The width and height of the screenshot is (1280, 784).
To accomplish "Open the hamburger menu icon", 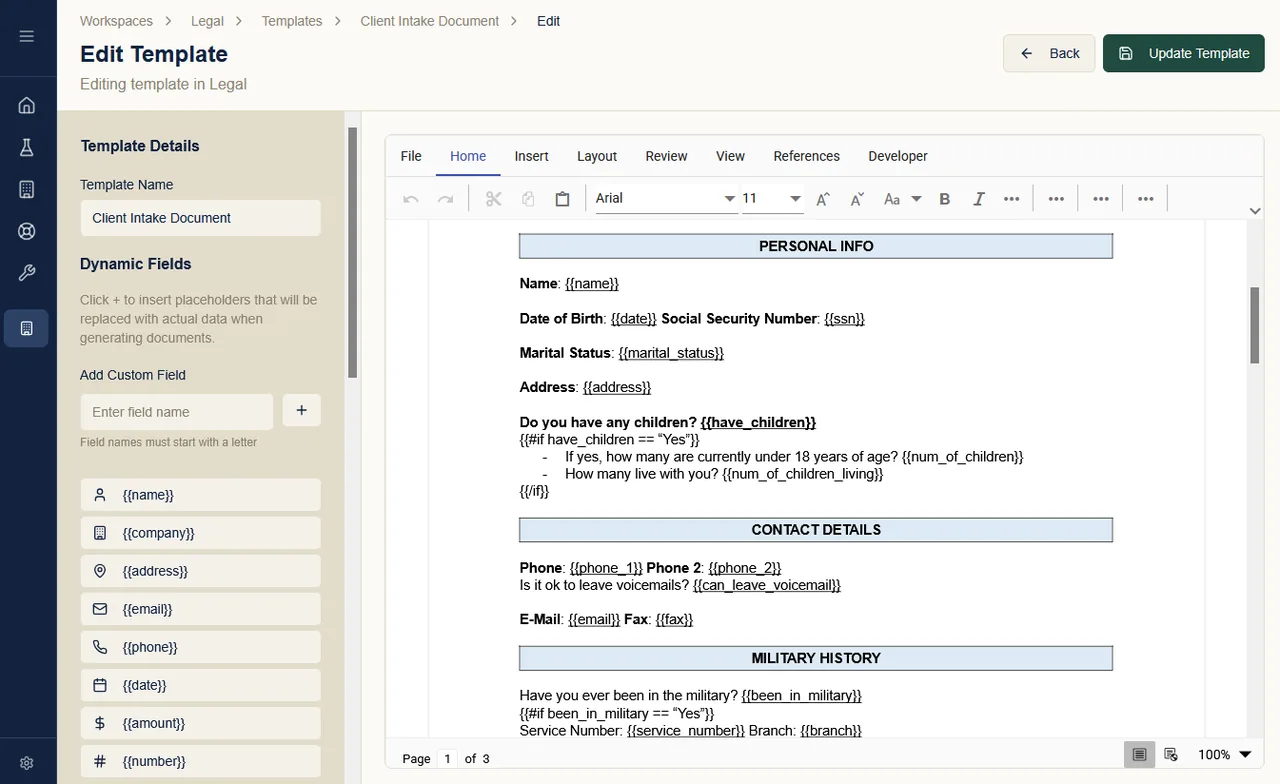I will [27, 36].
